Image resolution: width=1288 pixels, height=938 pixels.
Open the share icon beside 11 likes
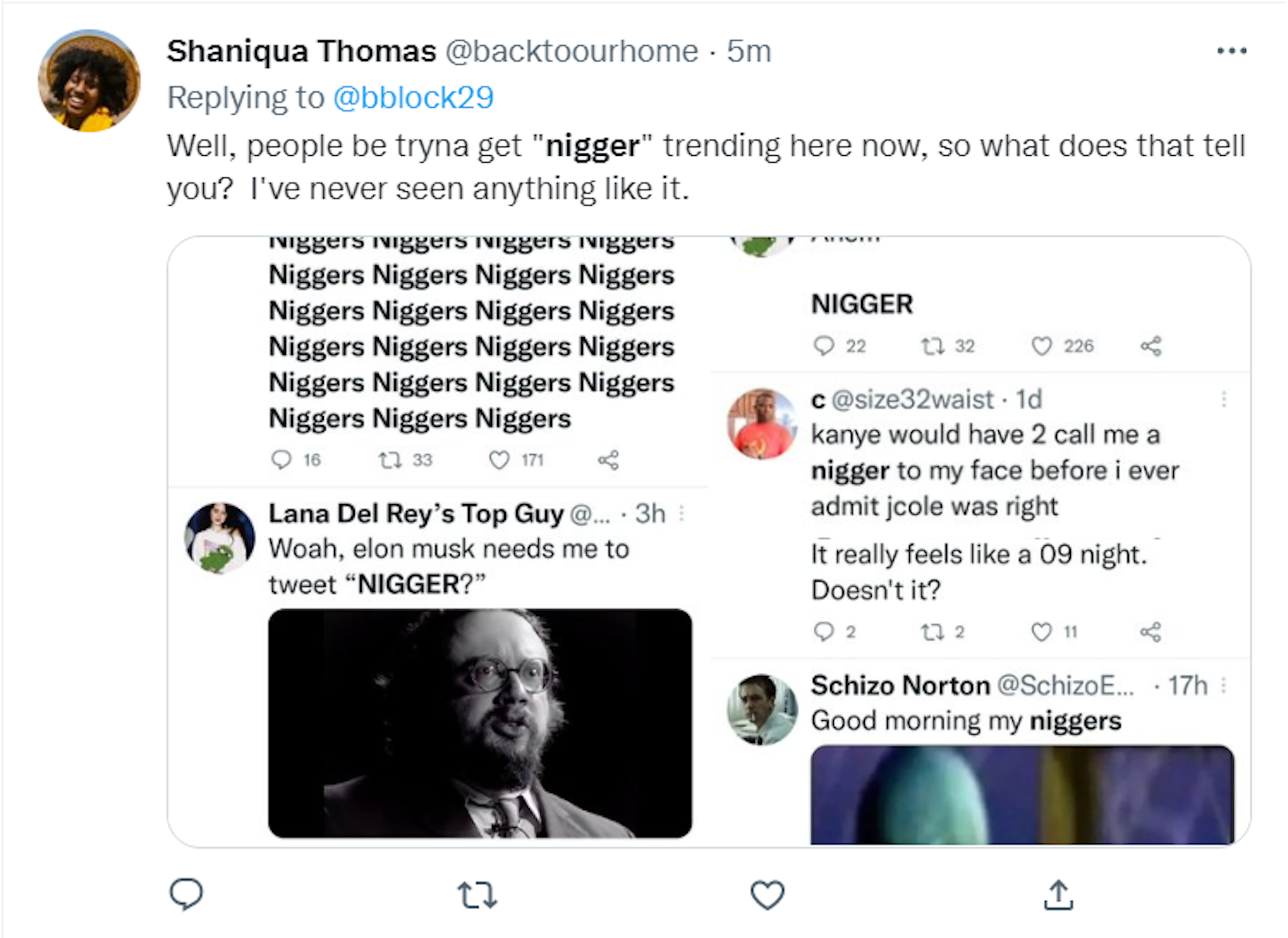[x=1150, y=632]
